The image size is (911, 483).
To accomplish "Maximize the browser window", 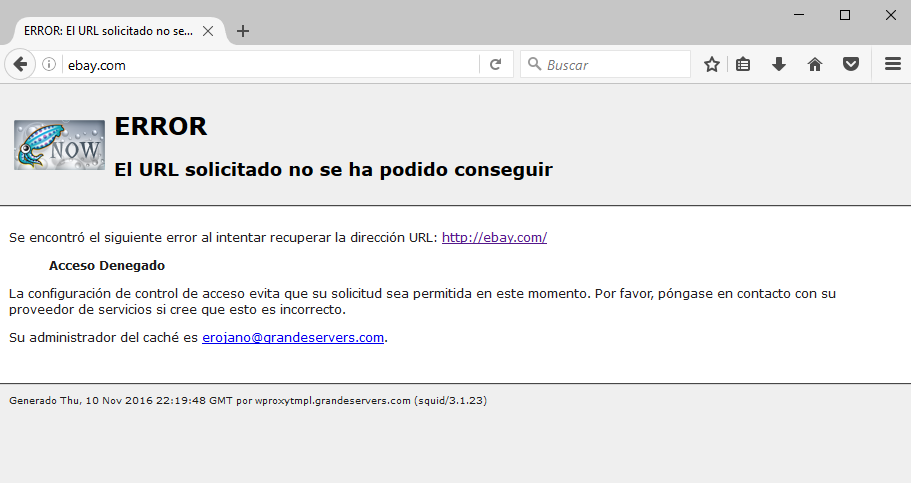I will (845, 15).
